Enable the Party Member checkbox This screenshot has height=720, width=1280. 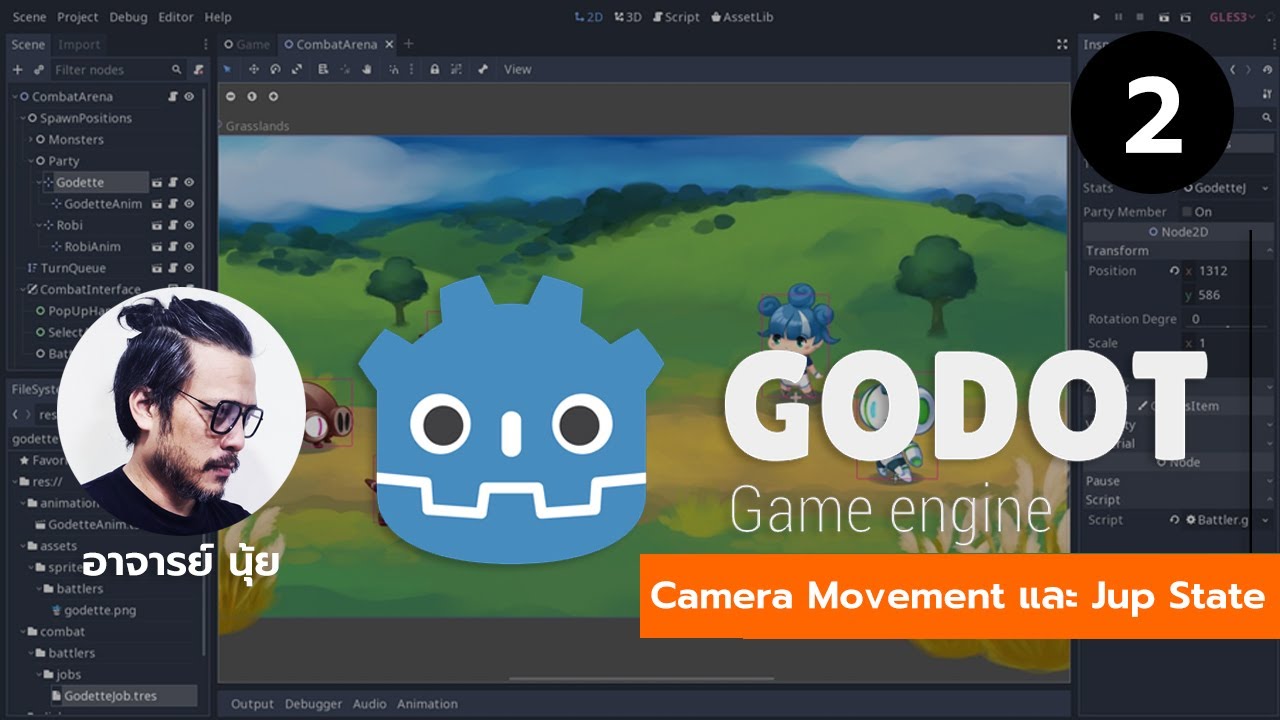point(1187,212)
